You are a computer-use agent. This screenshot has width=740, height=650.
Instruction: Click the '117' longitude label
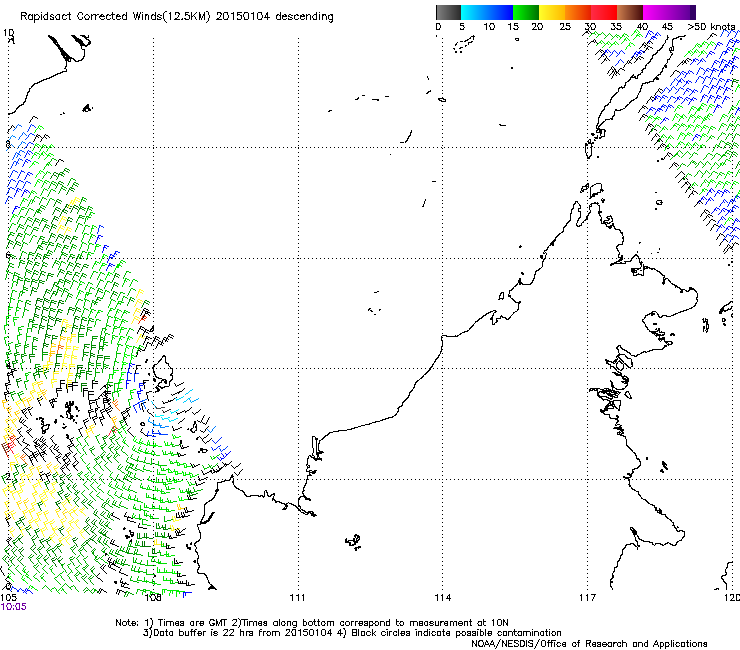pos(588,598)
